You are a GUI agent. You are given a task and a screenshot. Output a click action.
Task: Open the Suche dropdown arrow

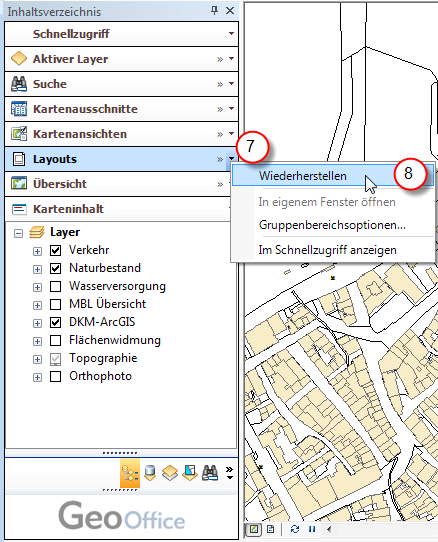231,83
